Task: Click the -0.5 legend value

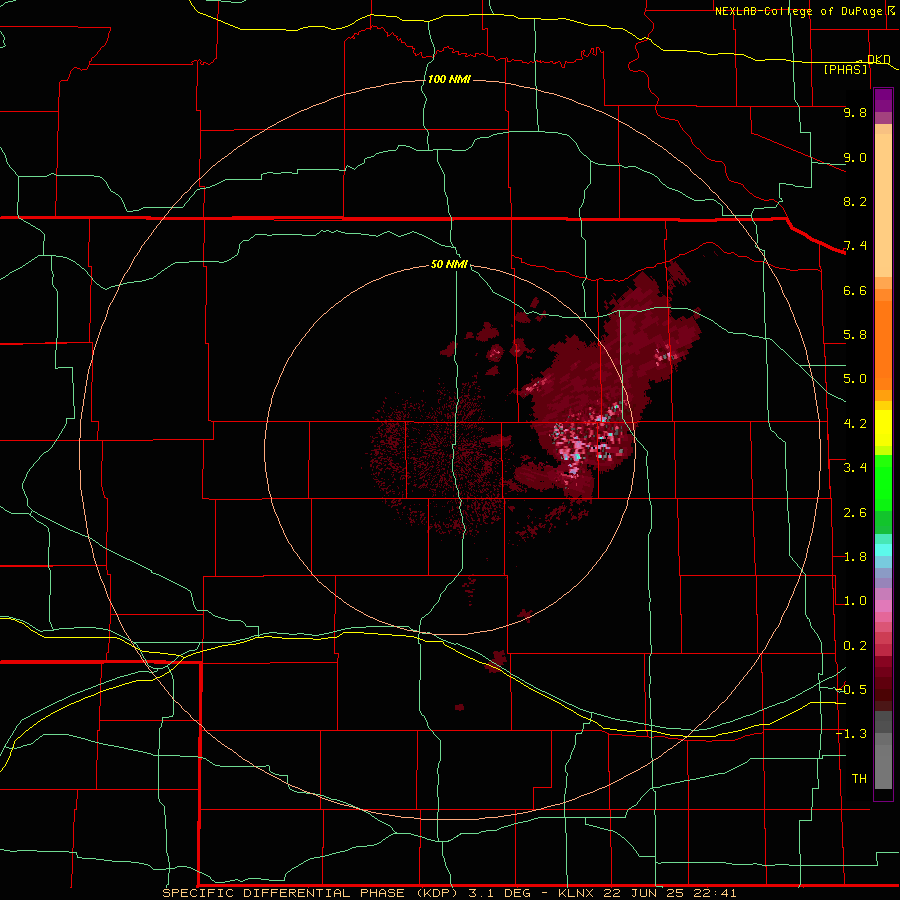Action: [851, 690]
